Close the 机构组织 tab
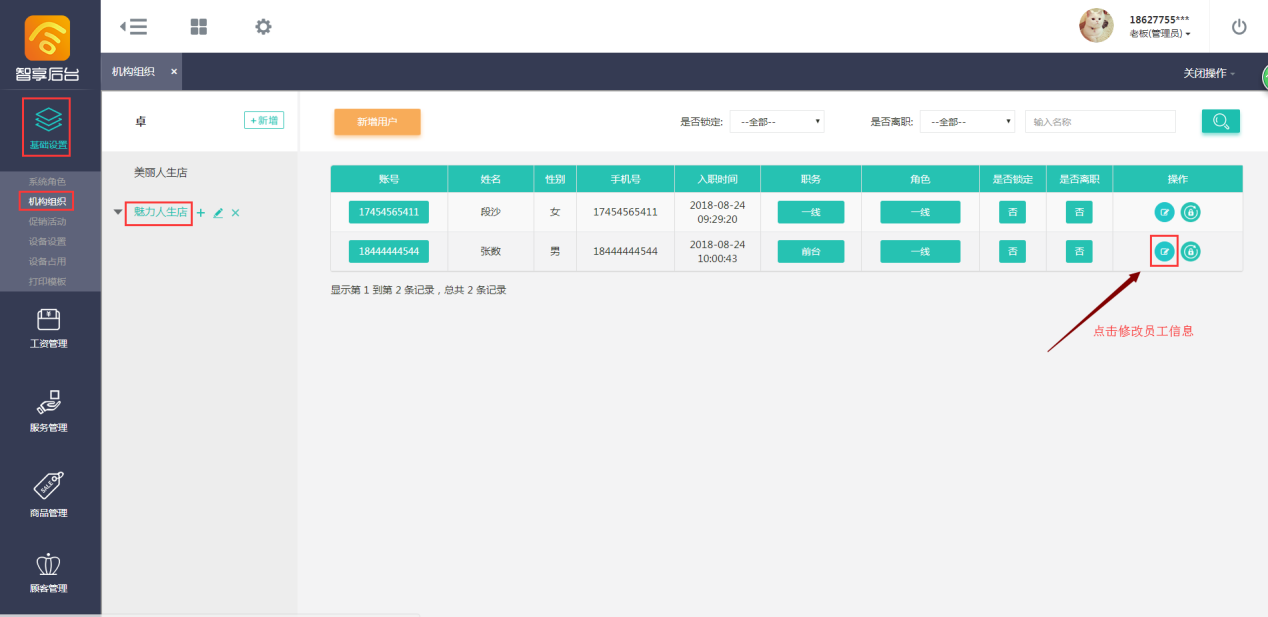Viewport: 1268px width, 617px height. (174, 72)
